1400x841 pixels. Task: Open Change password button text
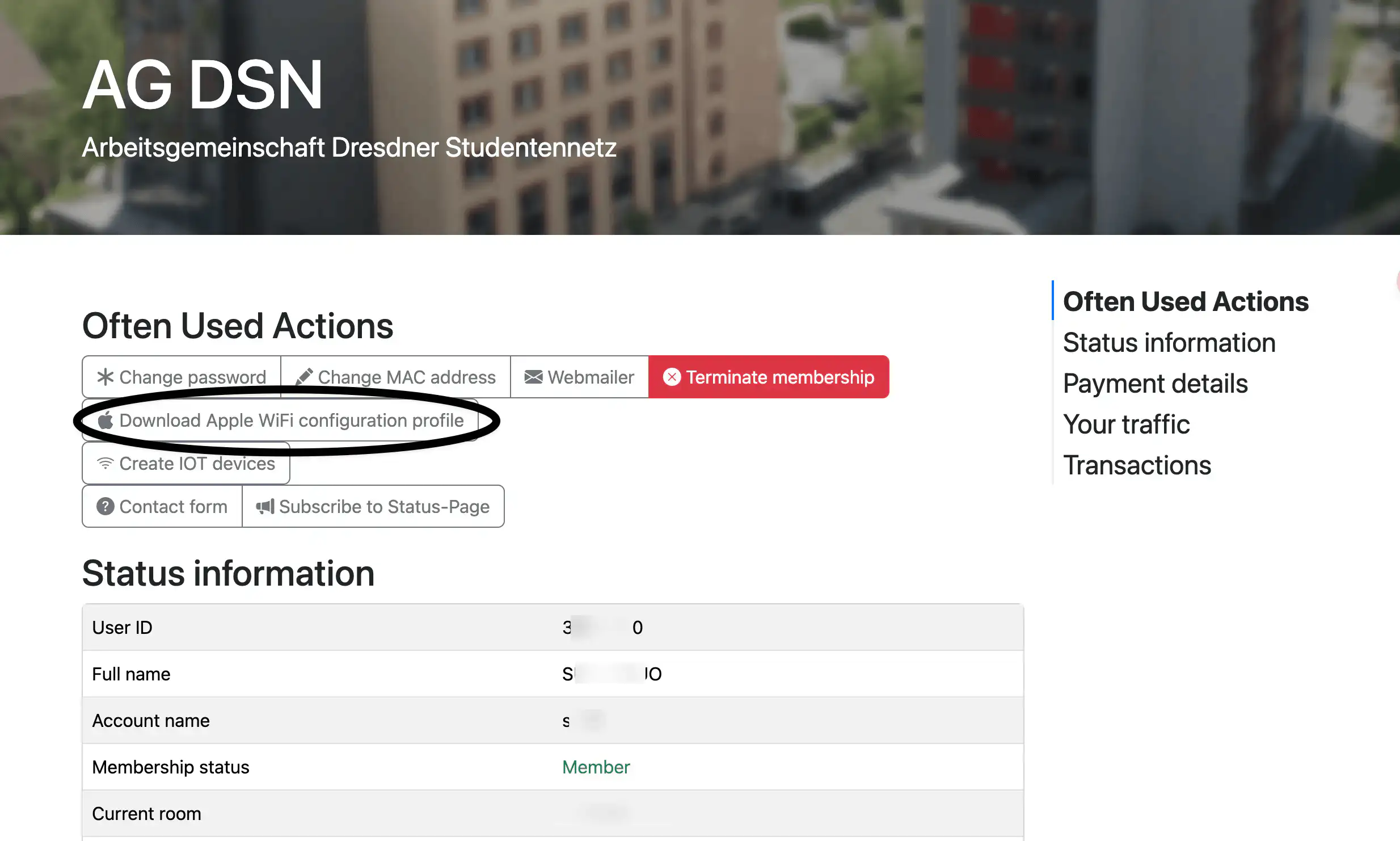(193, 377)
